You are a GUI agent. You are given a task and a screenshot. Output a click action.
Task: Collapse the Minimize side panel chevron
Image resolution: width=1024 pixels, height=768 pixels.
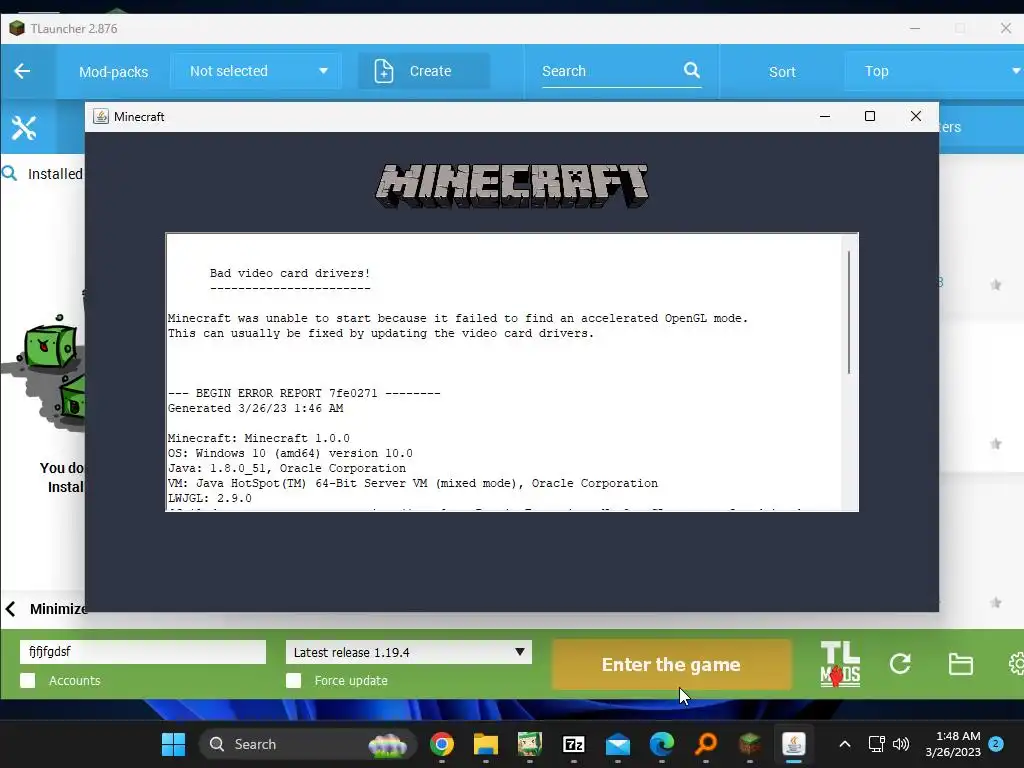click(10, 609)
